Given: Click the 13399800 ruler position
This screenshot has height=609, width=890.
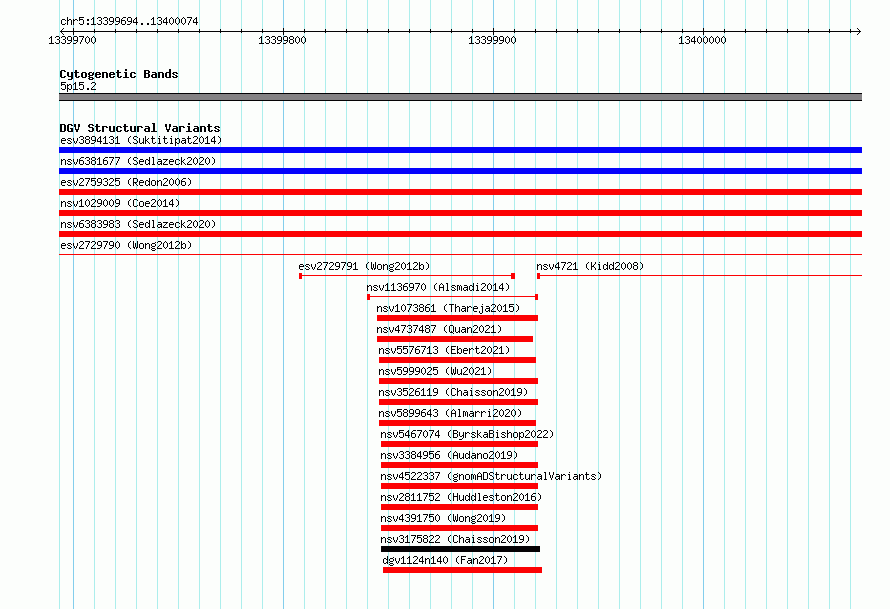Looking at the screenshot, I should pyautogui.click(x=282, y=40).
